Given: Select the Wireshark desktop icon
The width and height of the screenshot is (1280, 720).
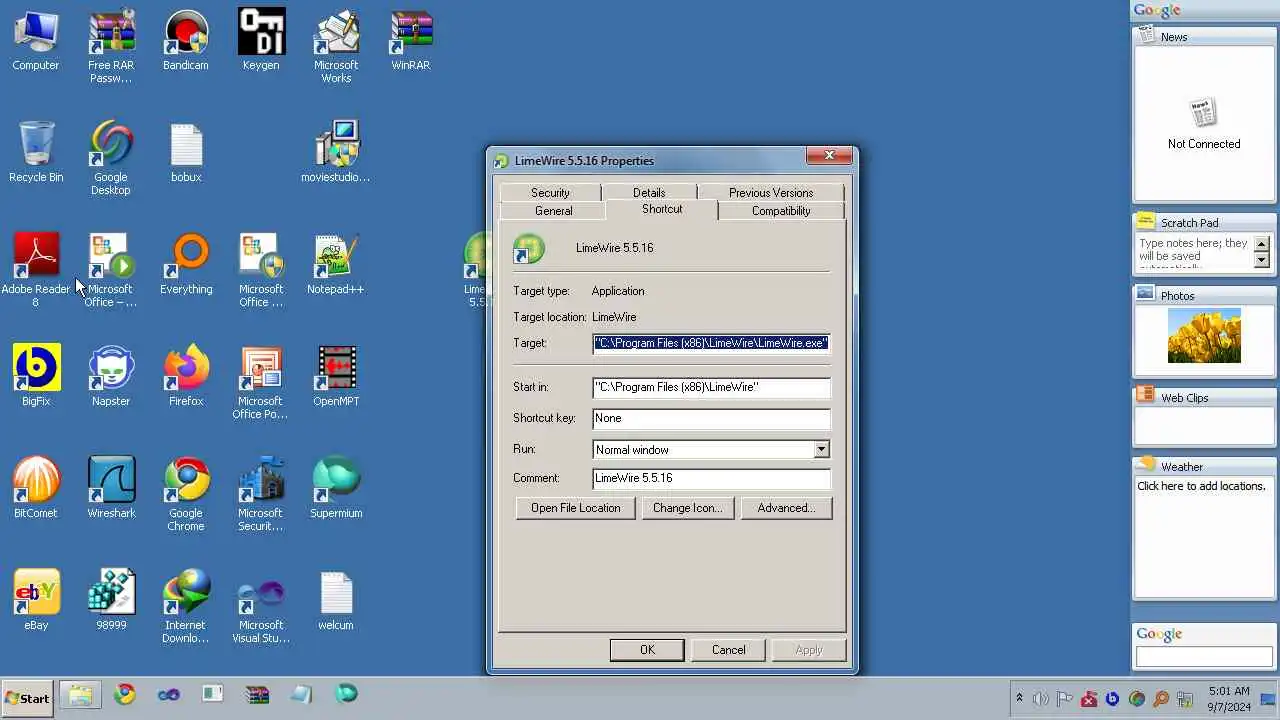Looking at the screenshot, I should [x=111, y=489].
